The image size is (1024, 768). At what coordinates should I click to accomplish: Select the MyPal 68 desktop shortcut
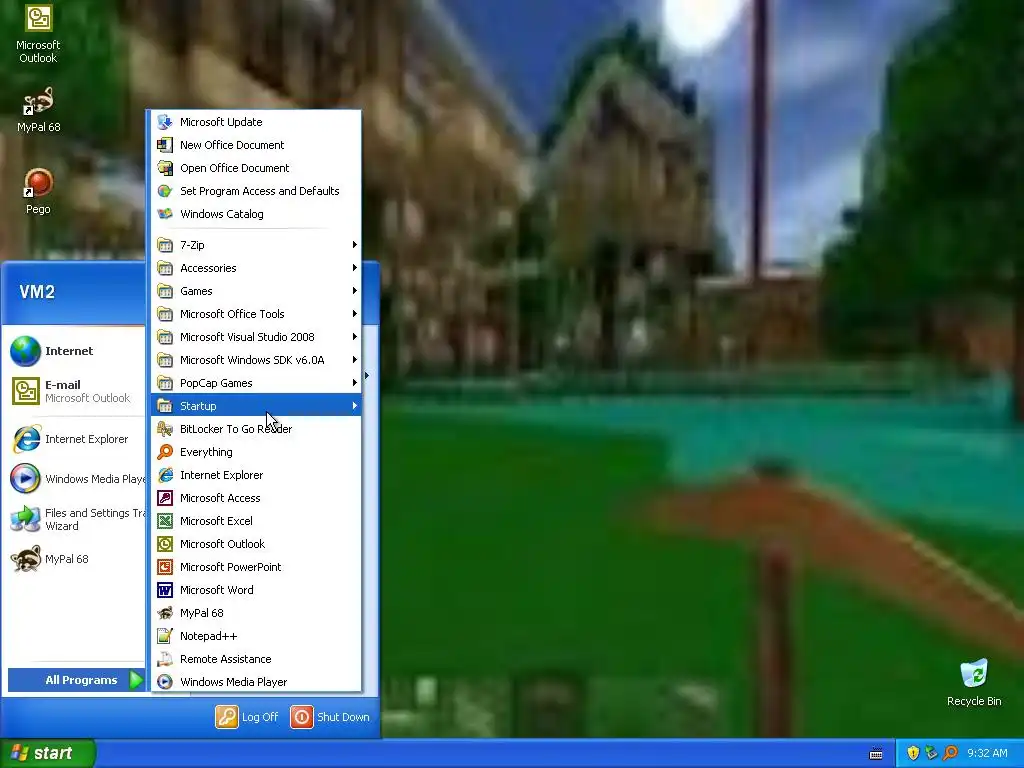38,109
